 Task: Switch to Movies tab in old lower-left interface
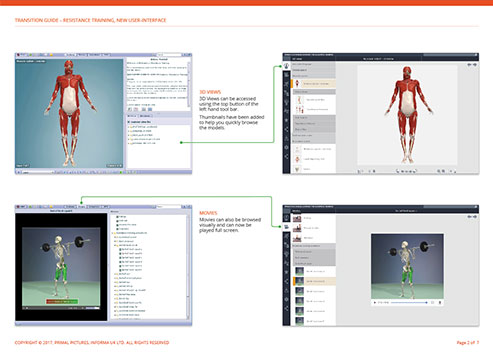pos(81,207)
